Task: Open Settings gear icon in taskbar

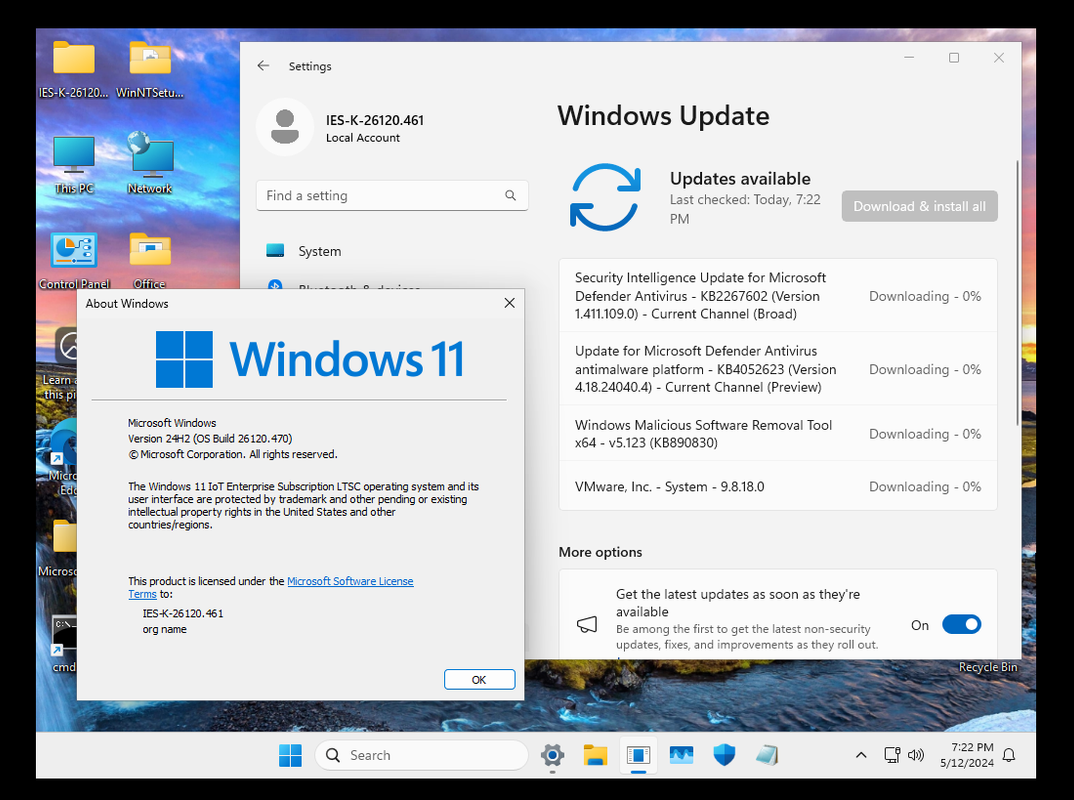Action: point(552,755)
